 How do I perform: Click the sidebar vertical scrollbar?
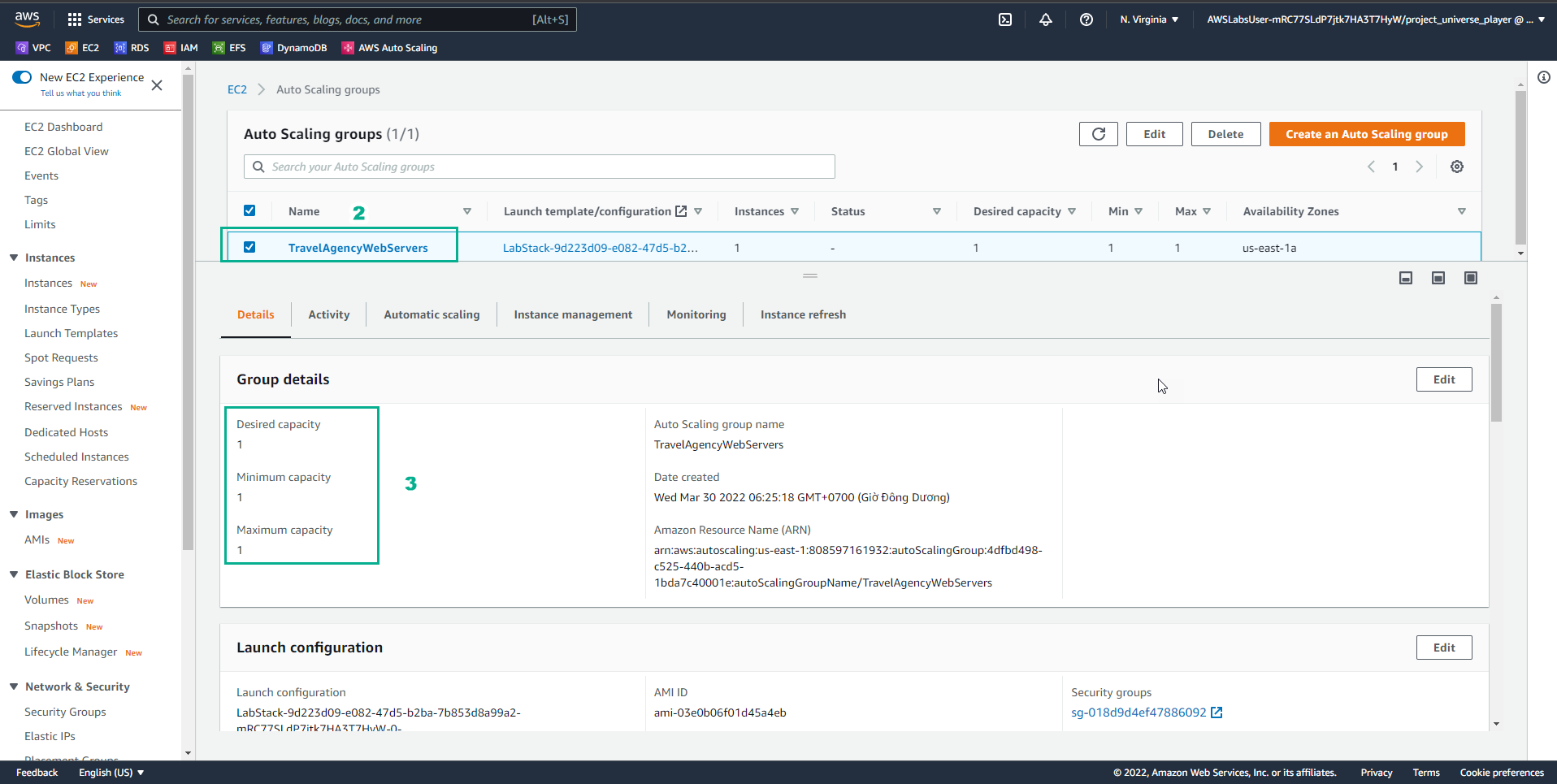189,313
